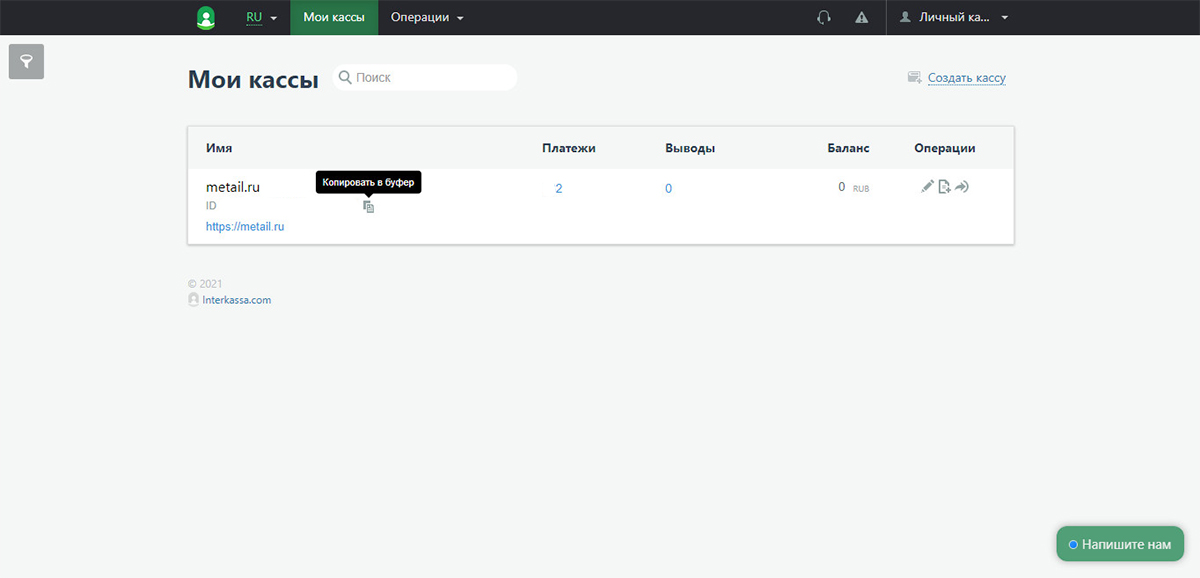The width and height of the screenshot is (1200, 578).
Task: Open the filter panel funnel button
Action: tap(26, 61)
